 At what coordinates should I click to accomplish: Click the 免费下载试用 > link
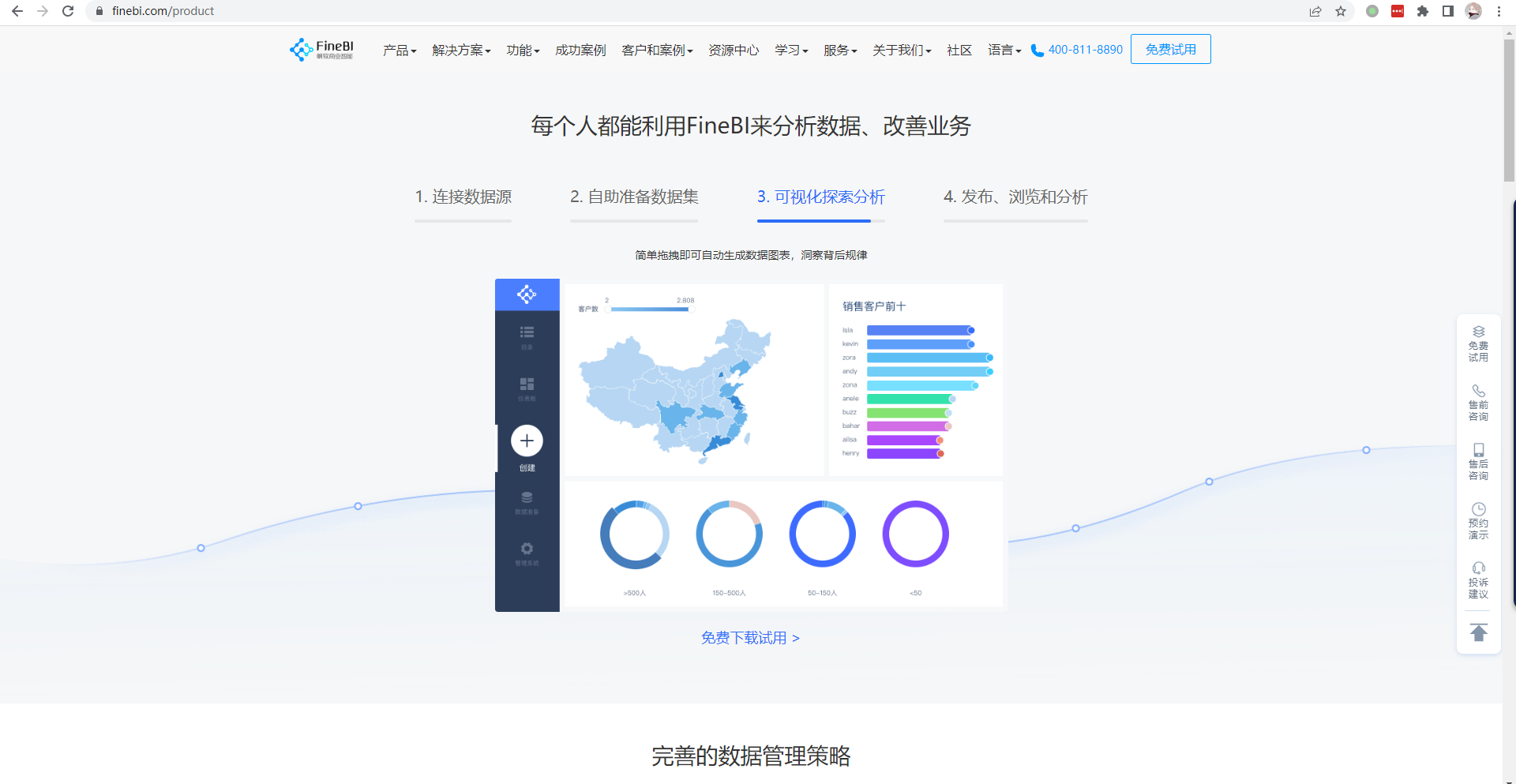click(750, 638)
